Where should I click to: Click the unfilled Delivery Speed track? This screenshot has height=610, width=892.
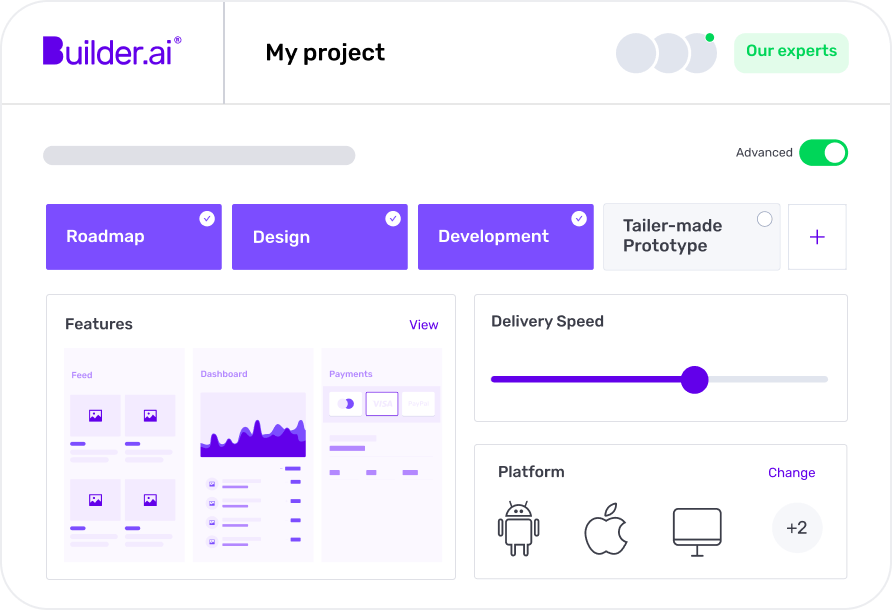[768, 380]
